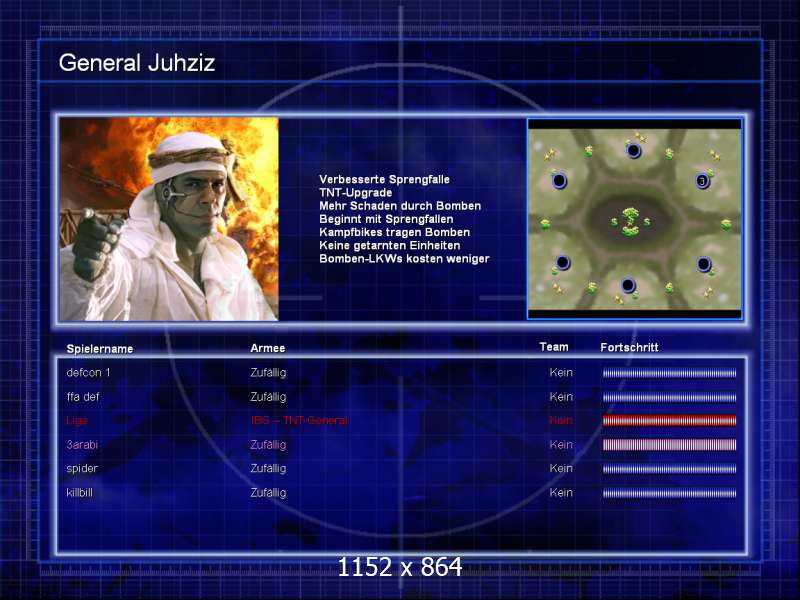Click Lige's red progress bar
Screen dimensions: 800x600
coord(669,420)
